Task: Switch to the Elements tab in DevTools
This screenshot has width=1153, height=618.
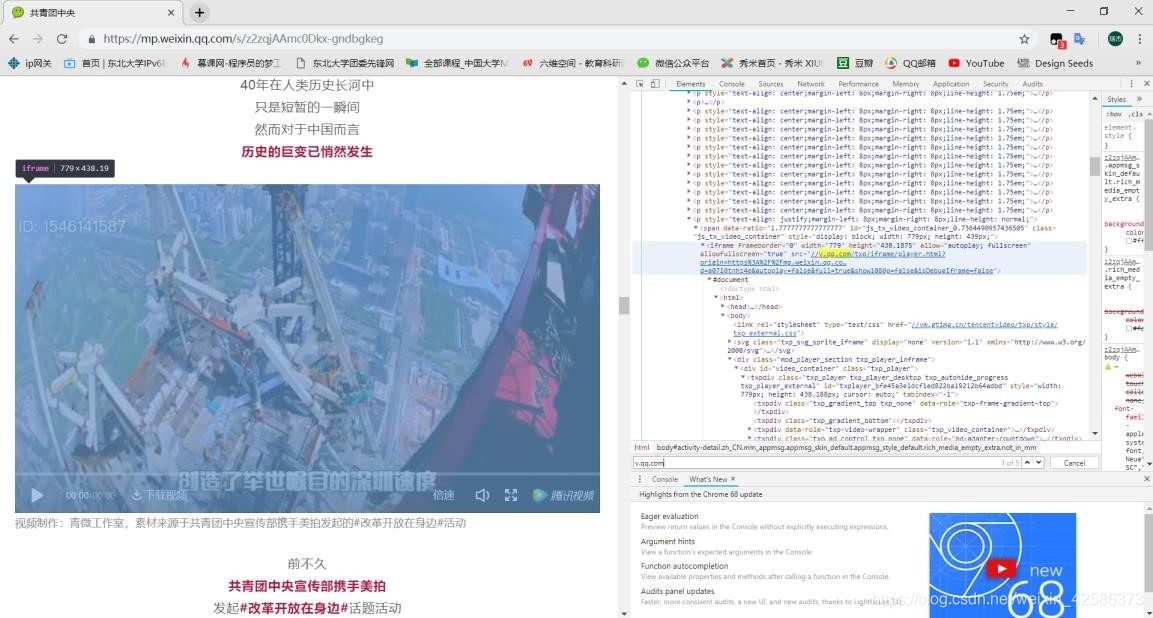Action: click(690, 84)
